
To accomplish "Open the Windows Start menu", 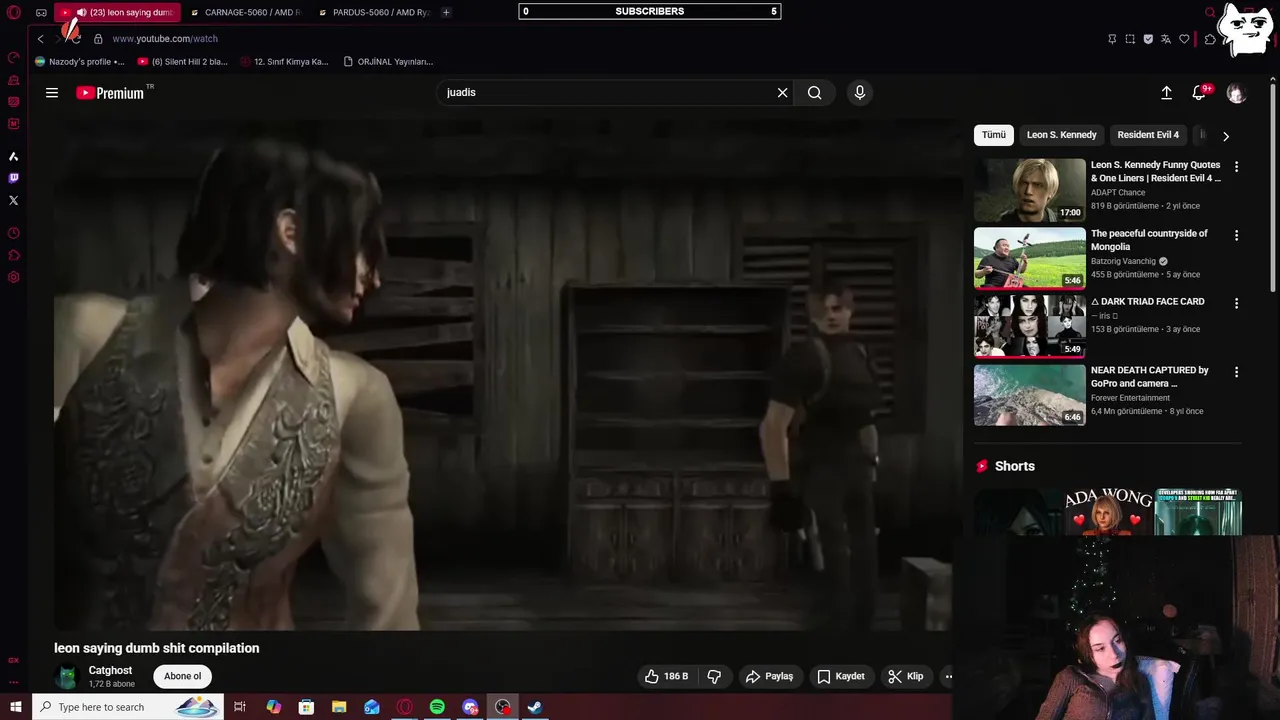I will pyautogui.click(x=15, y=707).
